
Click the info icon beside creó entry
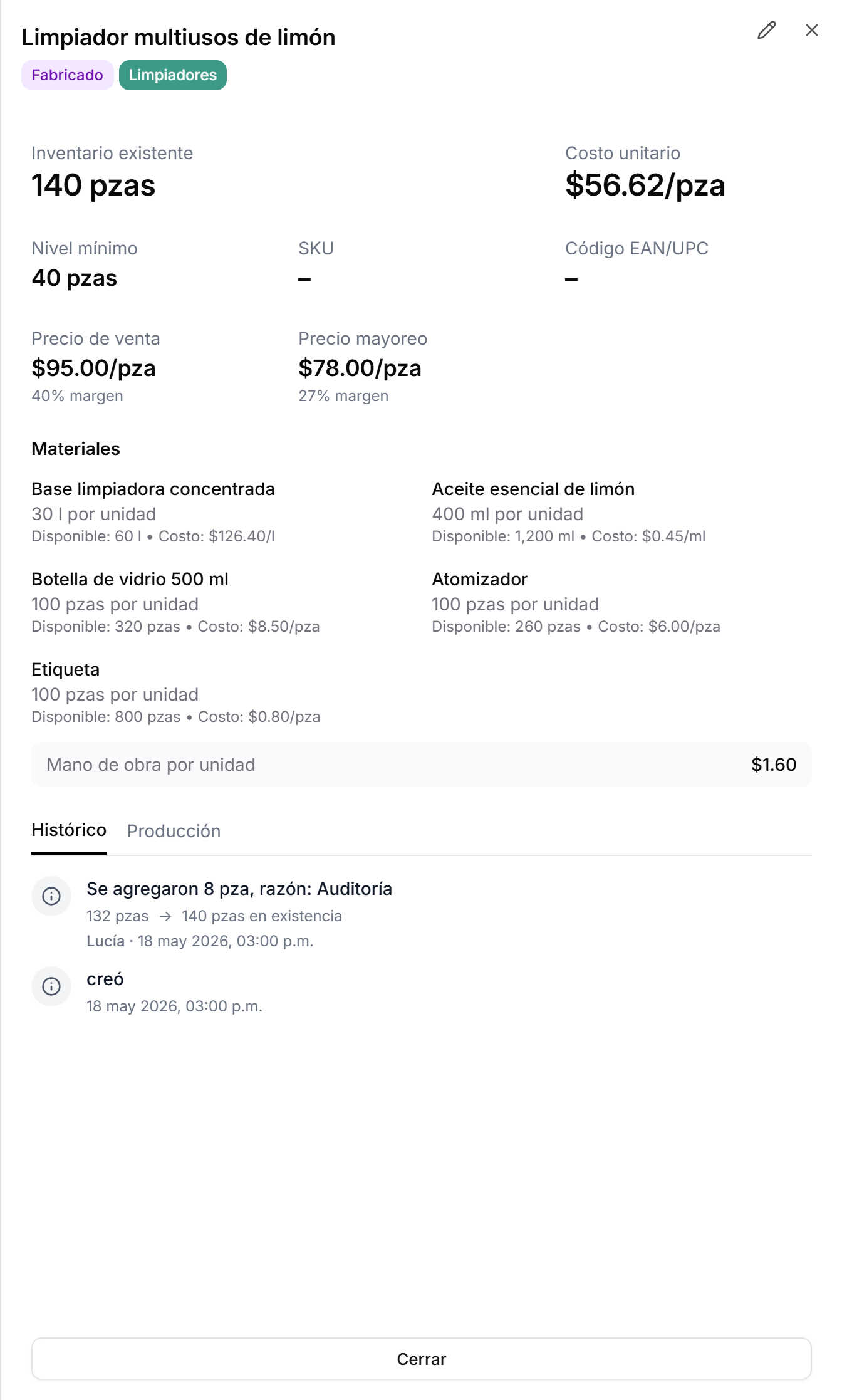51,986
